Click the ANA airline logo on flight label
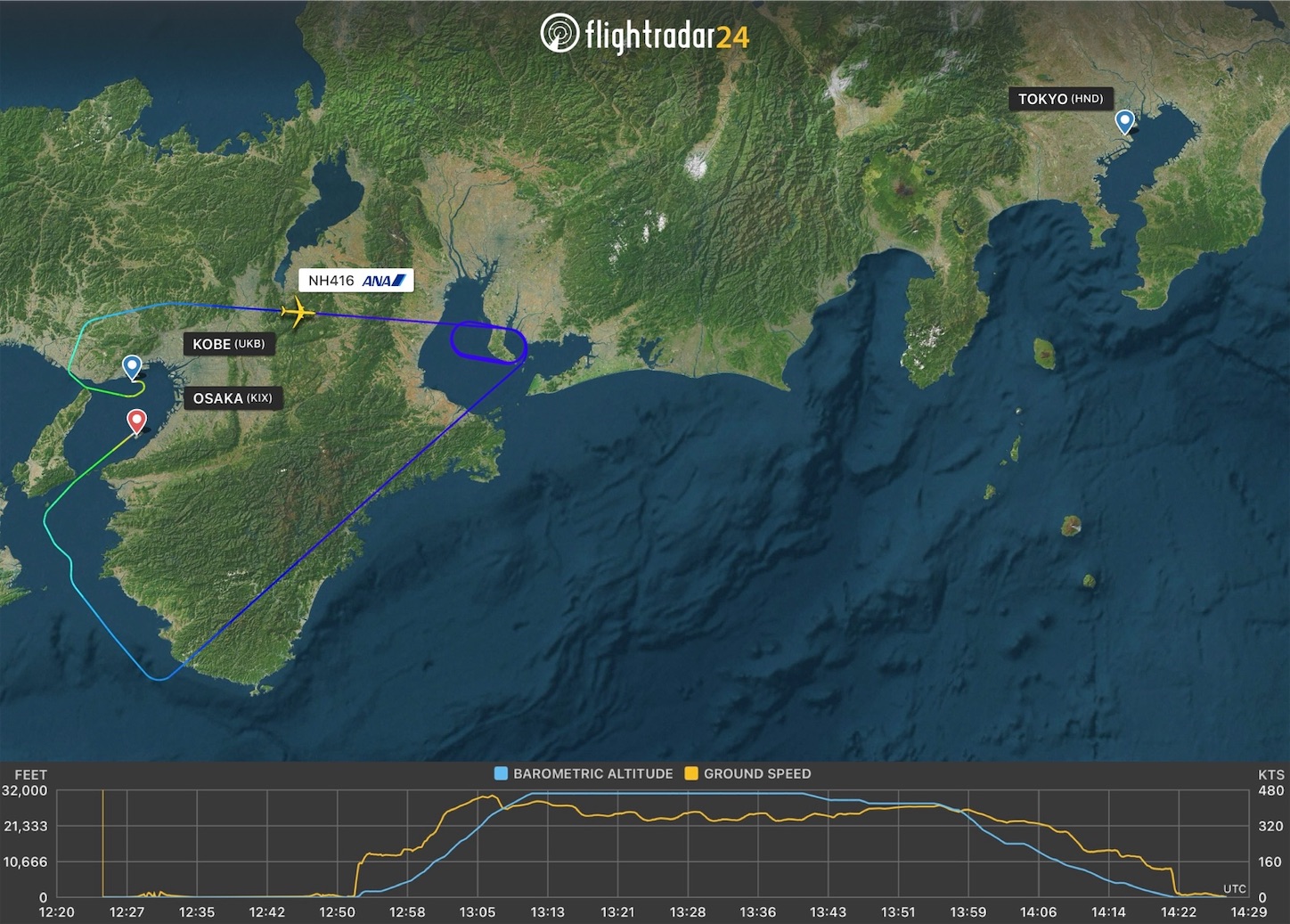The image size is (1290, 924). click(x=383, y=280)
